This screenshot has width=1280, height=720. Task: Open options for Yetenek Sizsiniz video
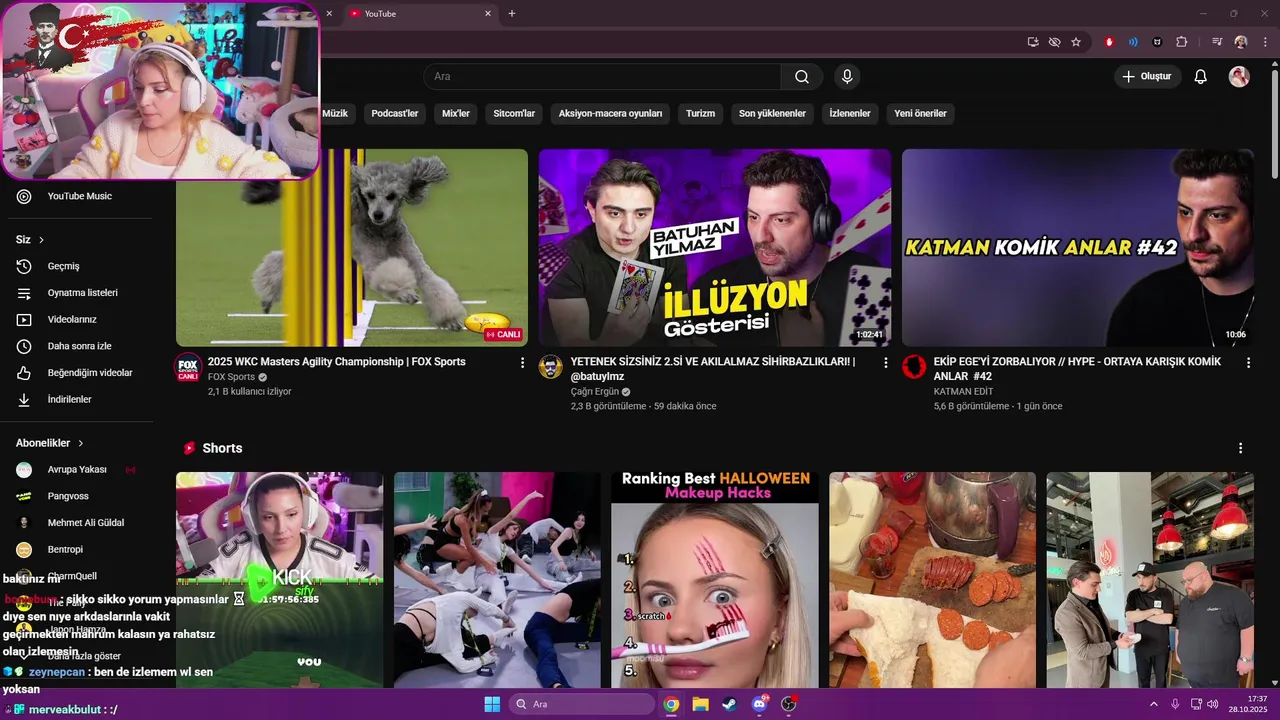[885, 363]
